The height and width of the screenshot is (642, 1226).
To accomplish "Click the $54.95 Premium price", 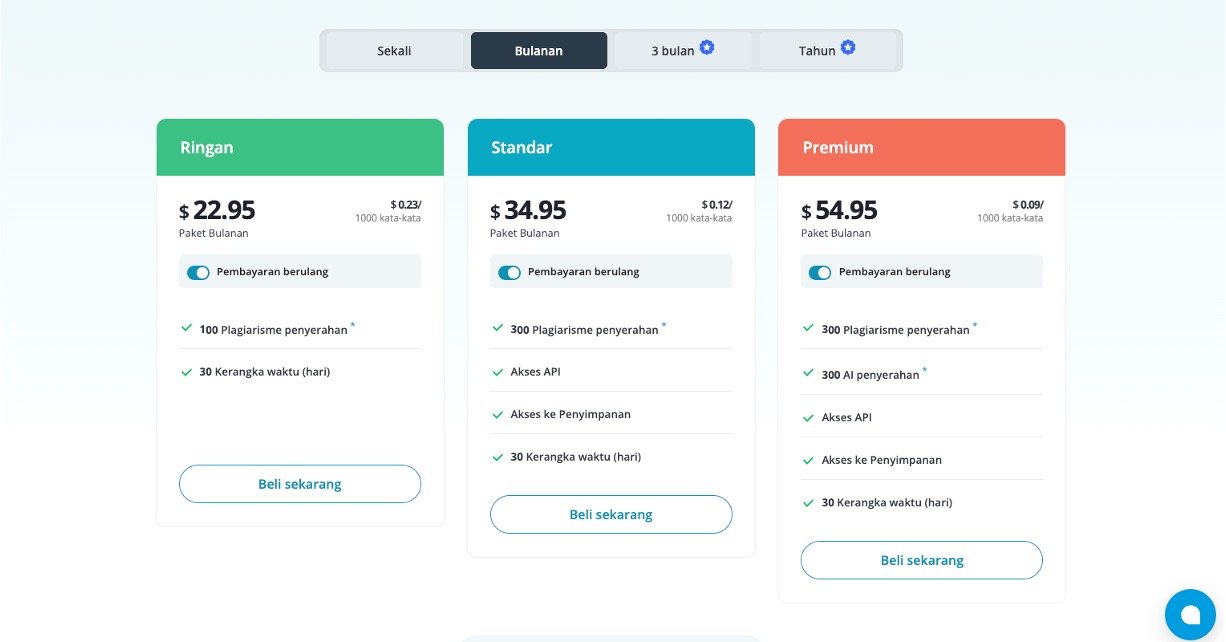I will 846,211.
